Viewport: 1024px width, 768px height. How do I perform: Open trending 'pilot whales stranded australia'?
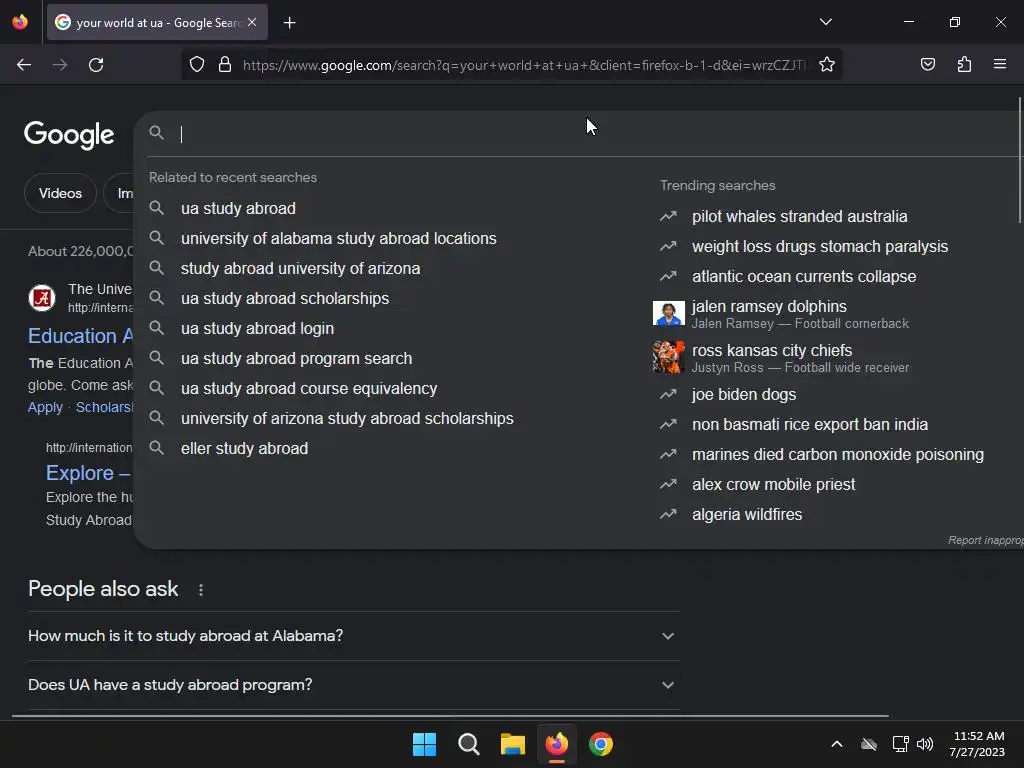(x=799, y=216)
